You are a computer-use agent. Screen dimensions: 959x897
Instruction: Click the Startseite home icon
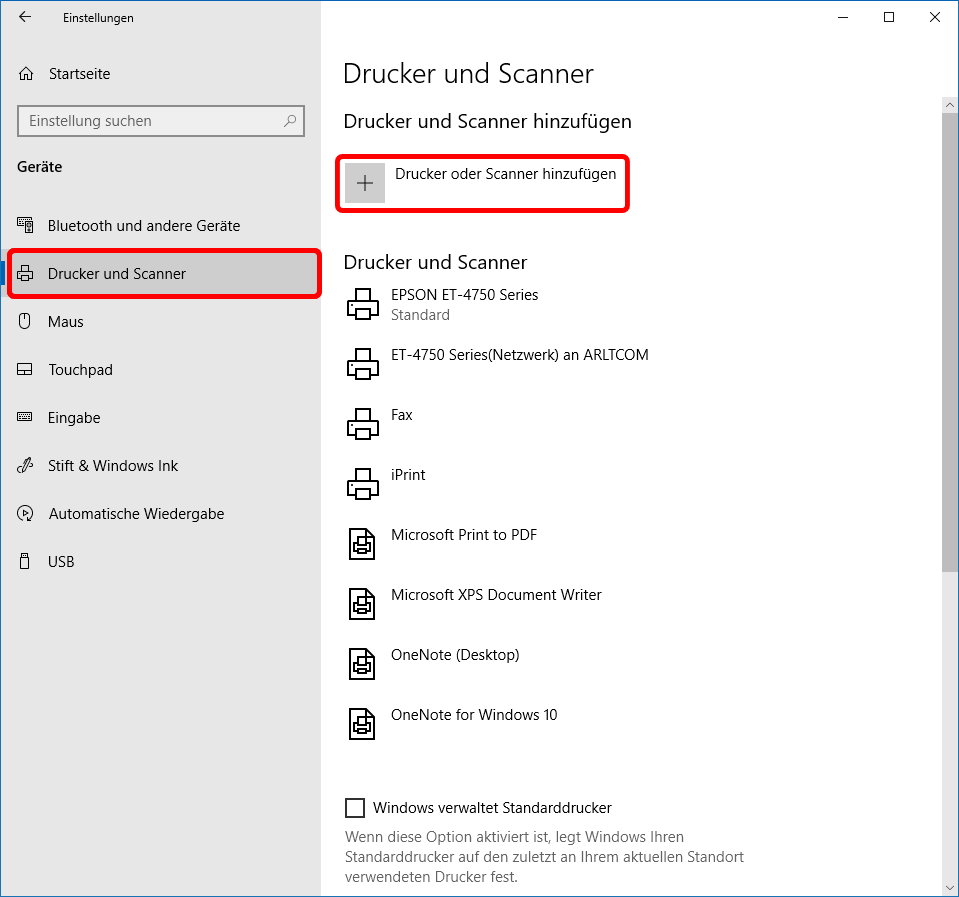[26, 74]
